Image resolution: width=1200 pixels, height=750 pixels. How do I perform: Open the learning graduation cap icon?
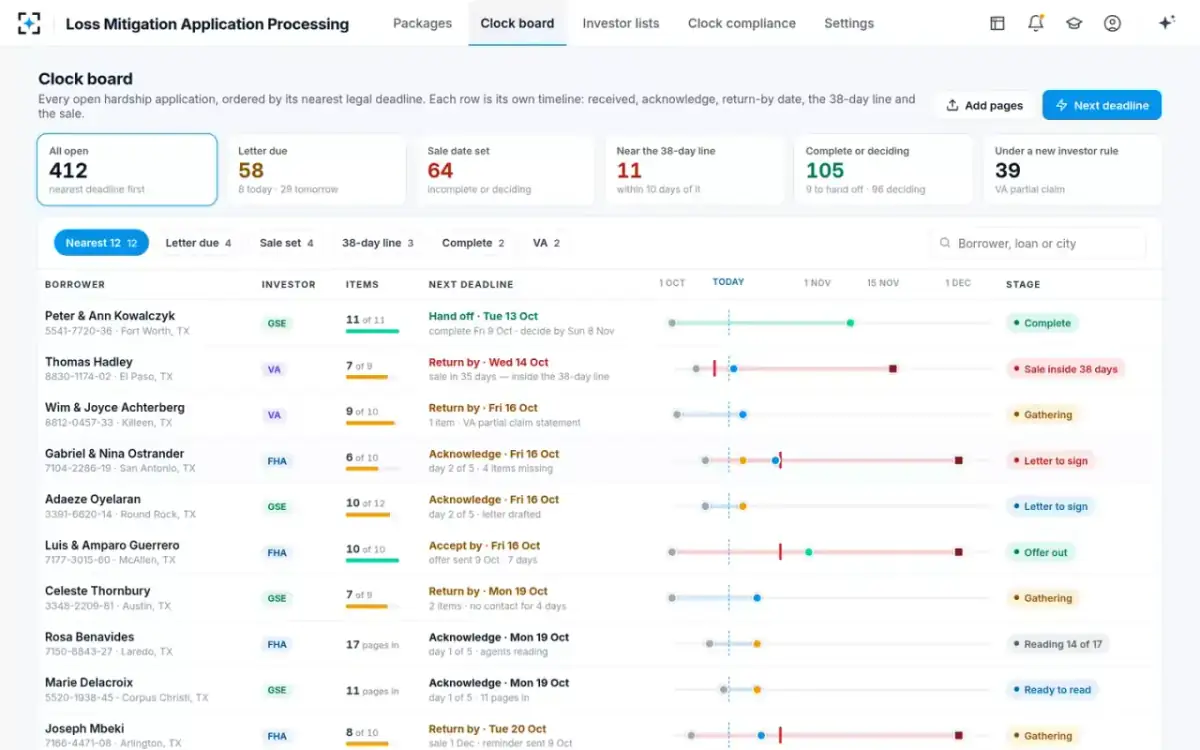click(1074, 23)
